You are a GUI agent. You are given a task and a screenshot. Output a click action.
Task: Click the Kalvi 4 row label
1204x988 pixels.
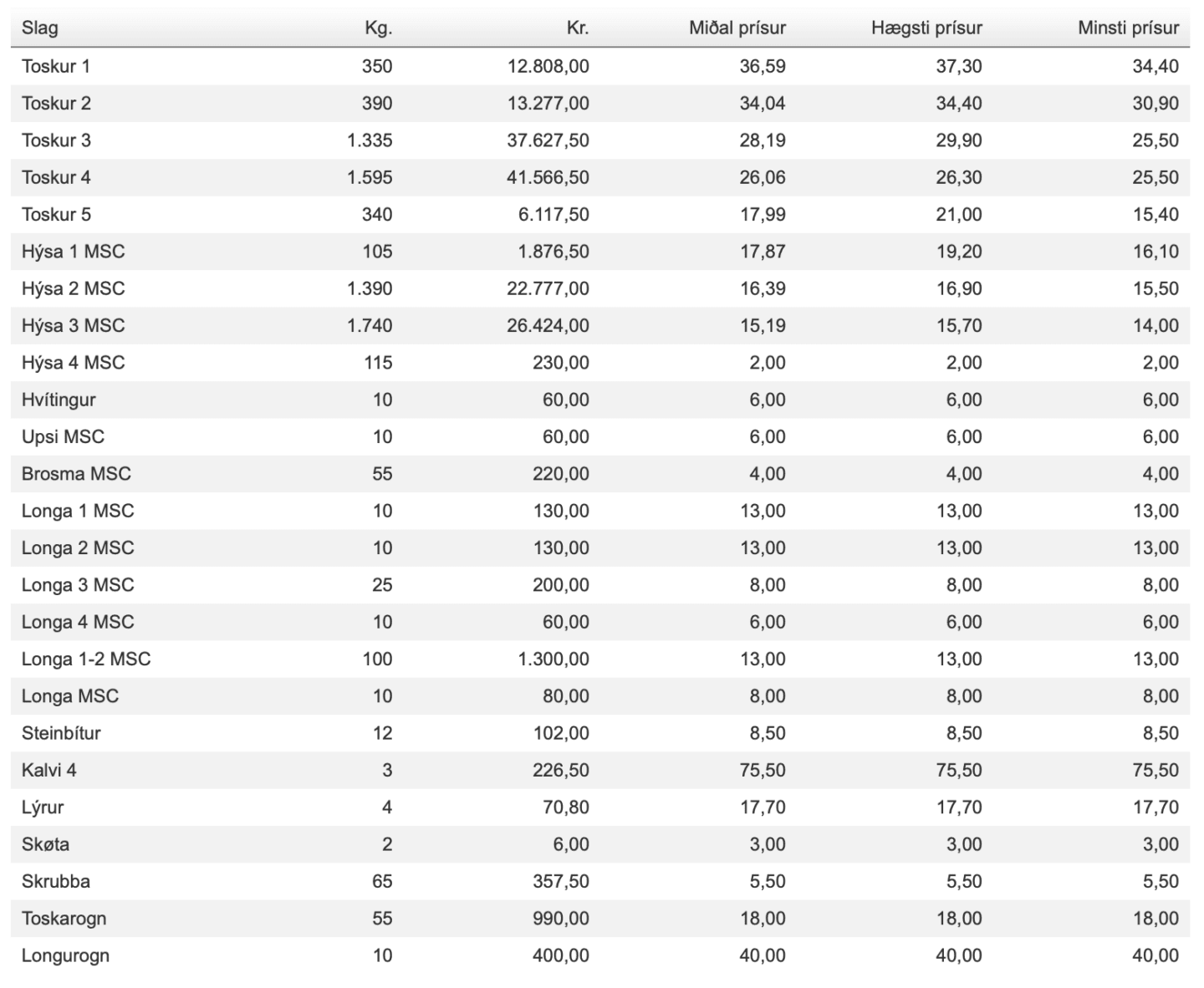point(49,770)
